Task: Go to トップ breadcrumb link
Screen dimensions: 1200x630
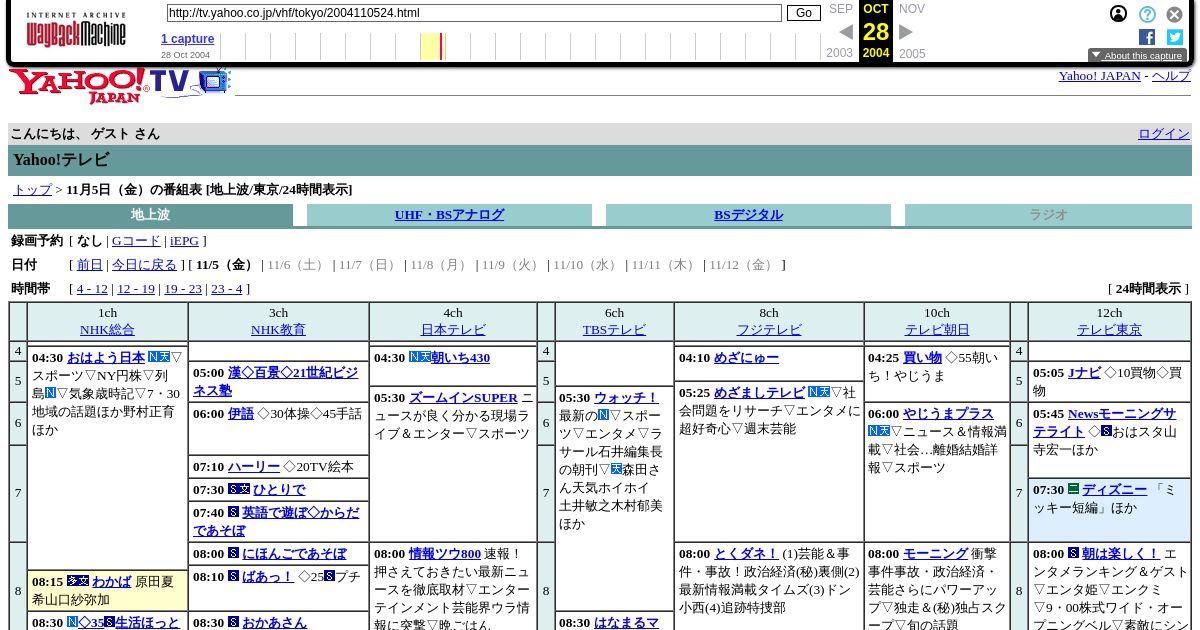Action: tap(32, 190)
